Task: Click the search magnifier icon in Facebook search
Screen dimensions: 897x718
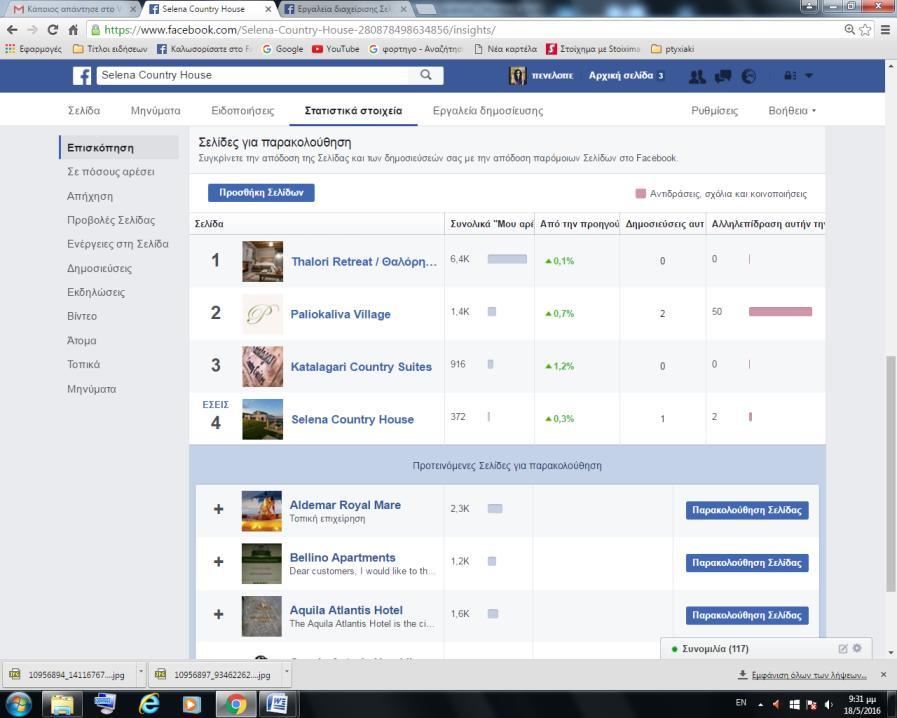Action: coord(426,75)
